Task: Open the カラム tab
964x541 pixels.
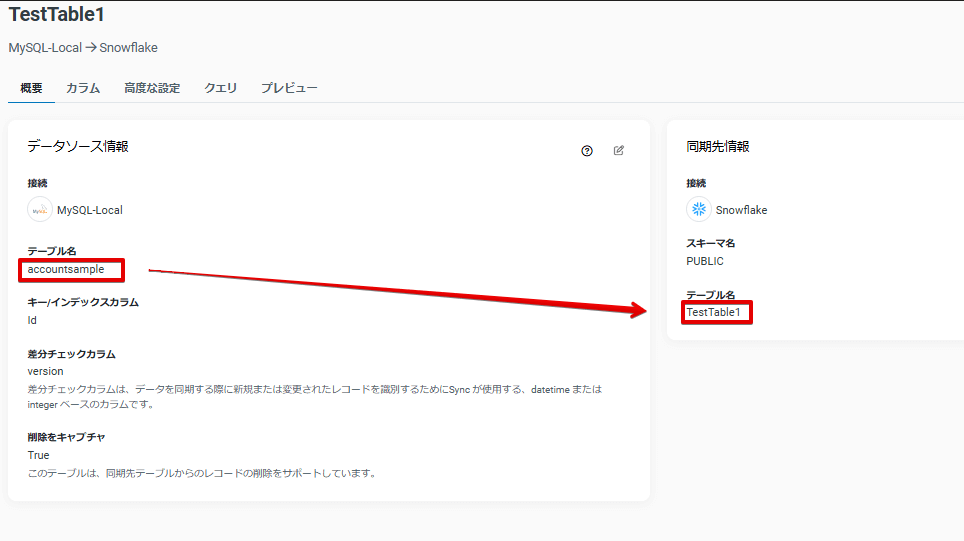Action: [x=83, y=88]
